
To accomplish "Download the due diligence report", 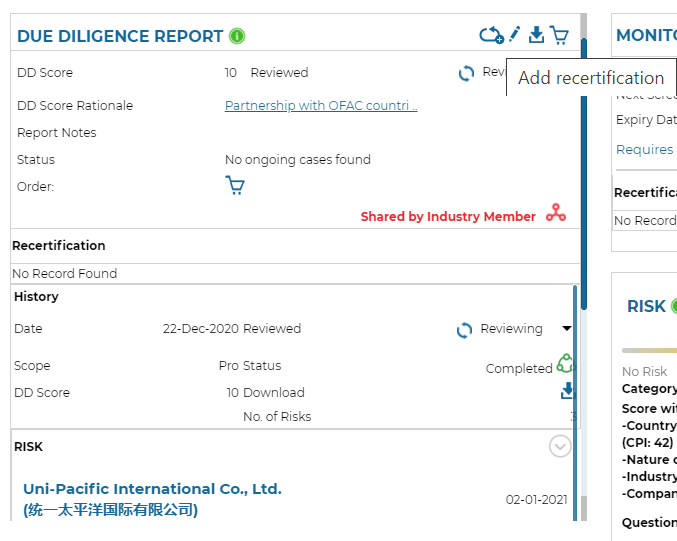I will coord(536,35).
